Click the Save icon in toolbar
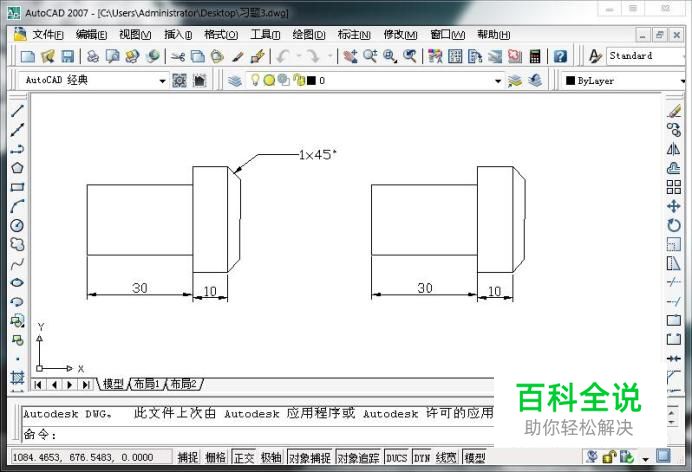 pyautogui.click(x=68, y=56)
